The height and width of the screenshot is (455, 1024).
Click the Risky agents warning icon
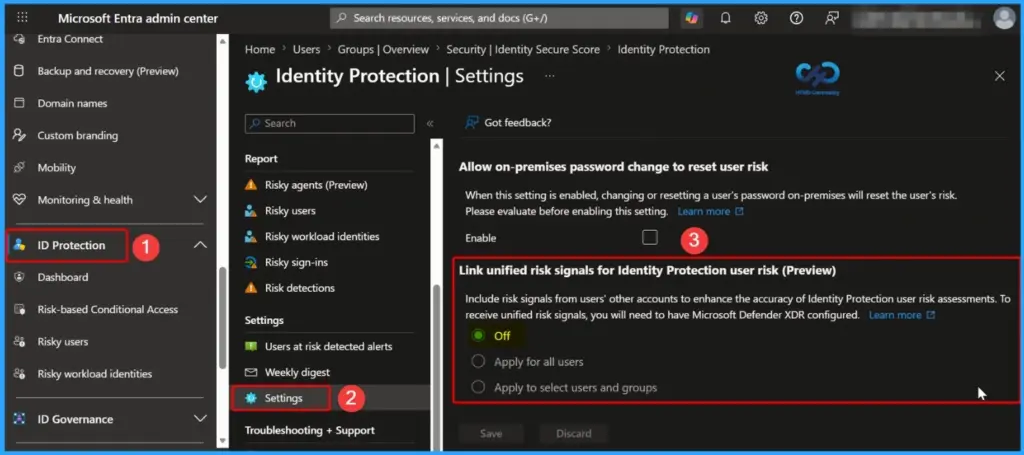pyautogui.click(x=251, y=185)
